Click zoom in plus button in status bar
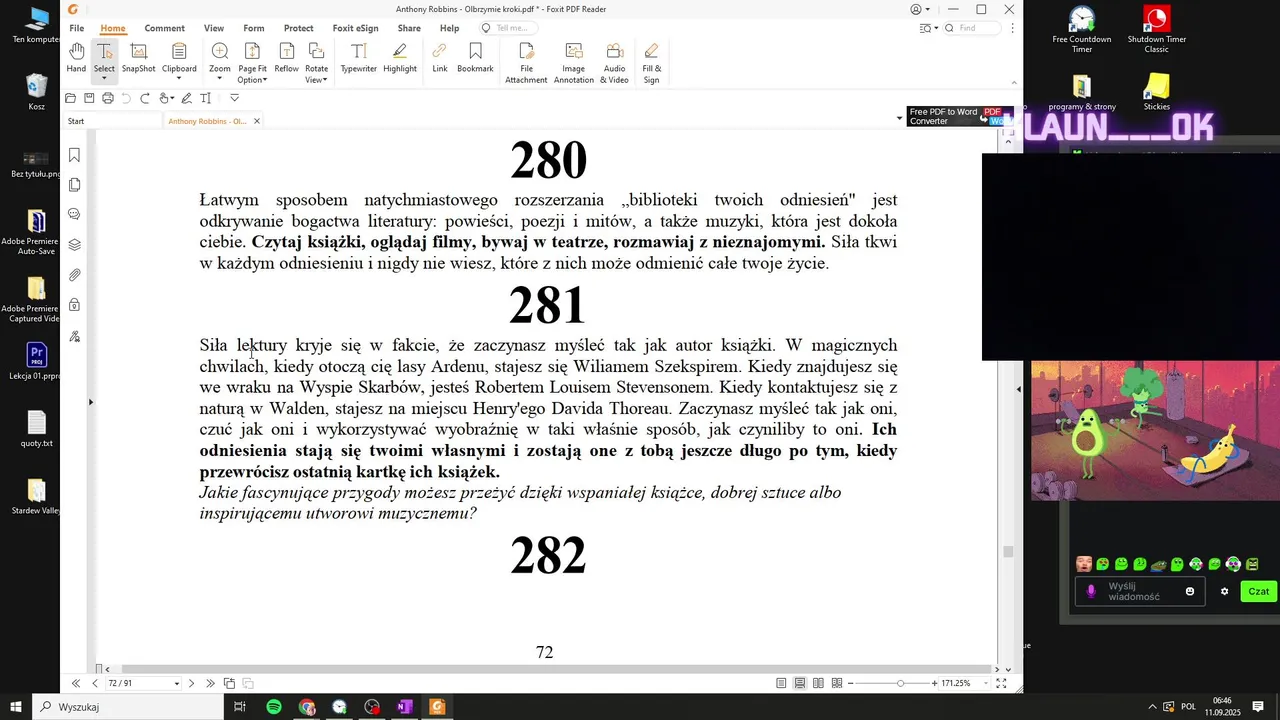This screenshot has width=1280, height=720. click(x=935, y=684)
